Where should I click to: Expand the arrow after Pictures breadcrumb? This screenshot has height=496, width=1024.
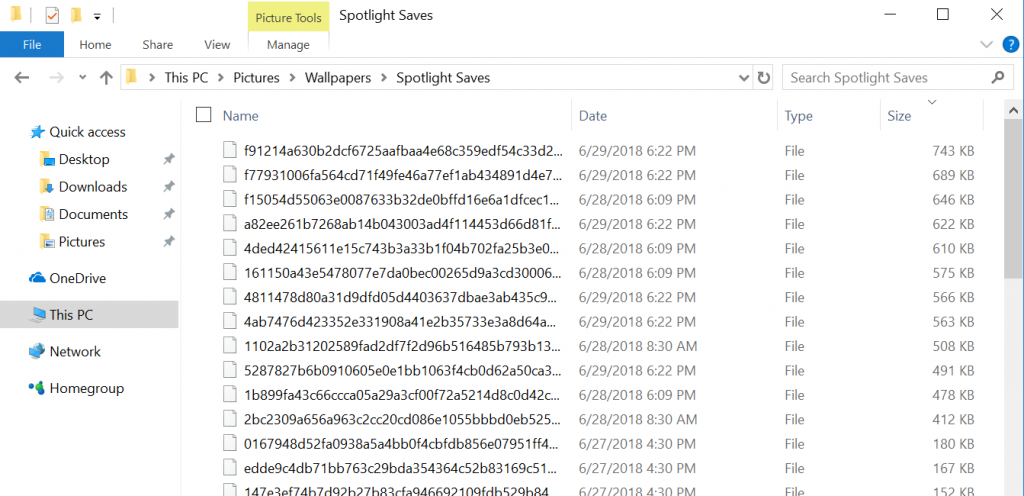(x=292, y=78)
